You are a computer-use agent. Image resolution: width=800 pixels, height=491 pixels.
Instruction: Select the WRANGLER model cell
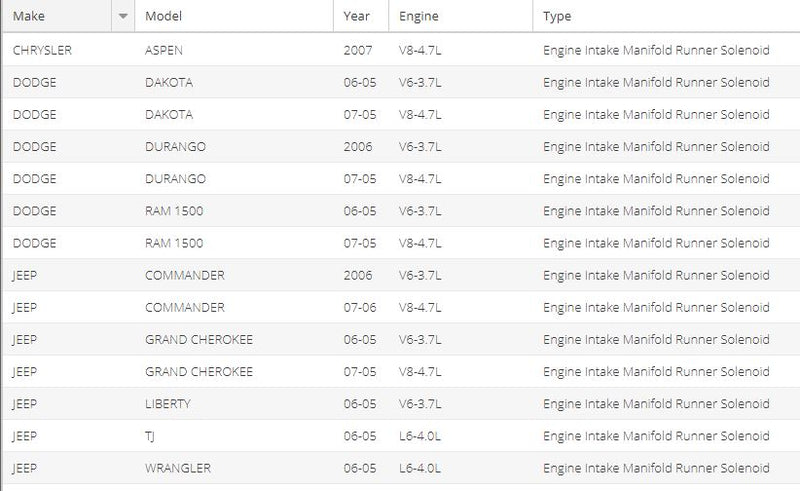tap(178, 468)
